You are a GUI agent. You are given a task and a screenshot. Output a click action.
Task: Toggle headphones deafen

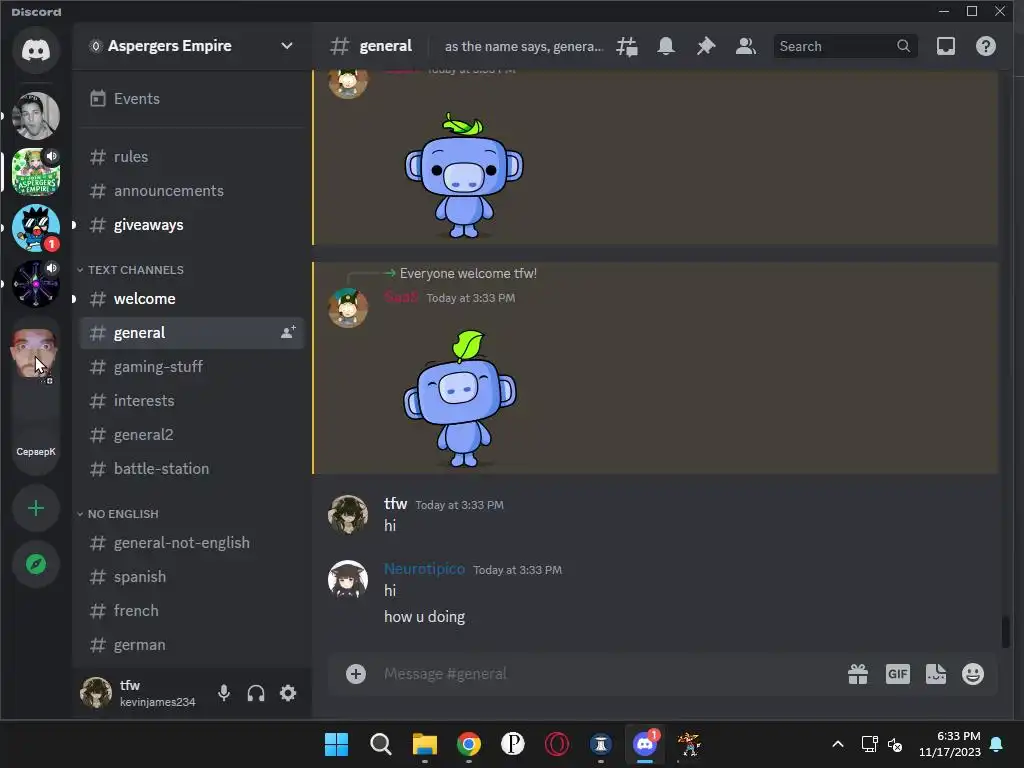tap(256, 693)
